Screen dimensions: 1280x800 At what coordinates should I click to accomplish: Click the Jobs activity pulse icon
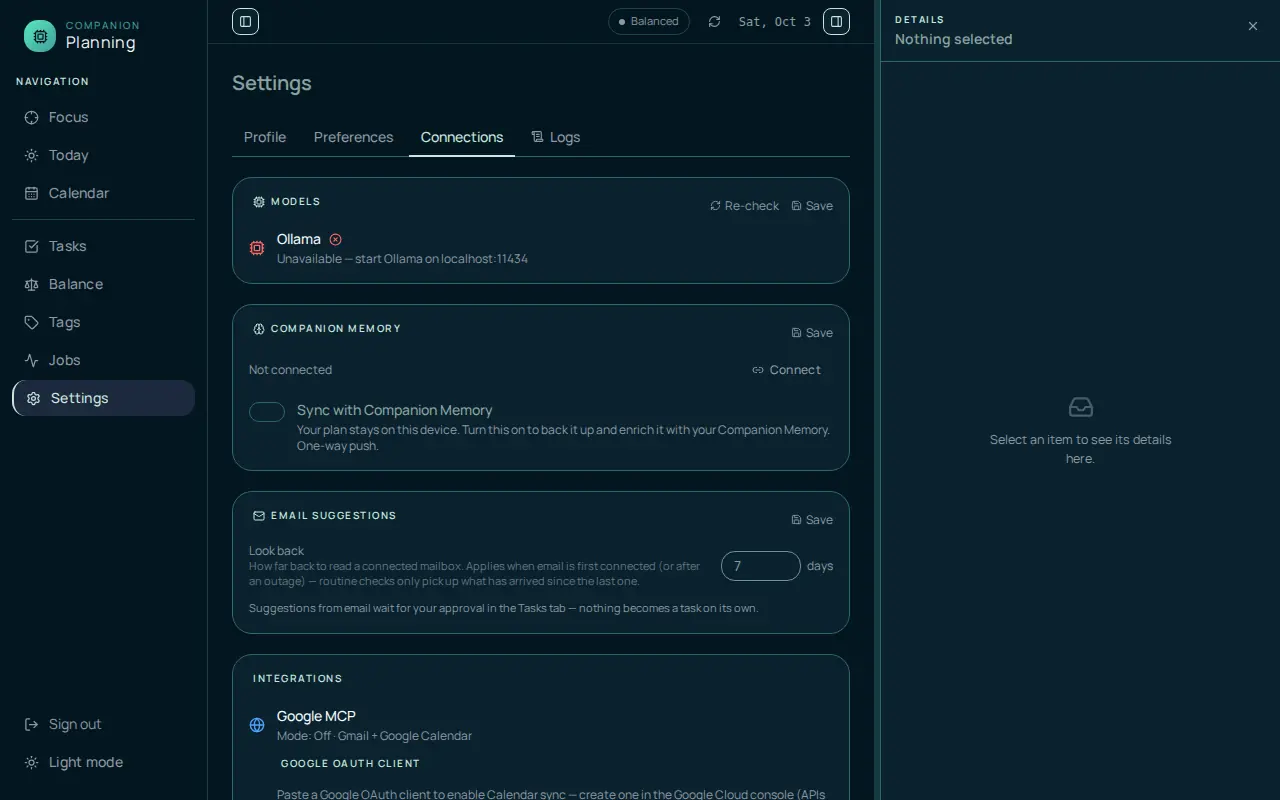(x=31, y=360)
